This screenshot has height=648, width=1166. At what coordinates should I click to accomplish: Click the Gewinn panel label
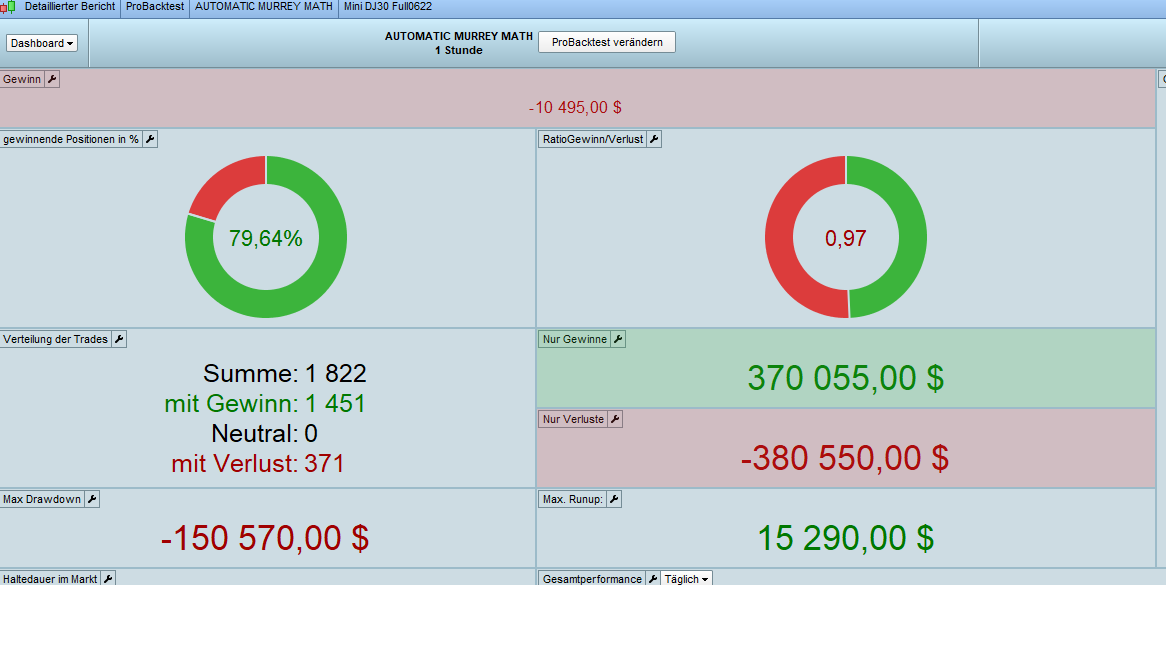click(22, 80)
